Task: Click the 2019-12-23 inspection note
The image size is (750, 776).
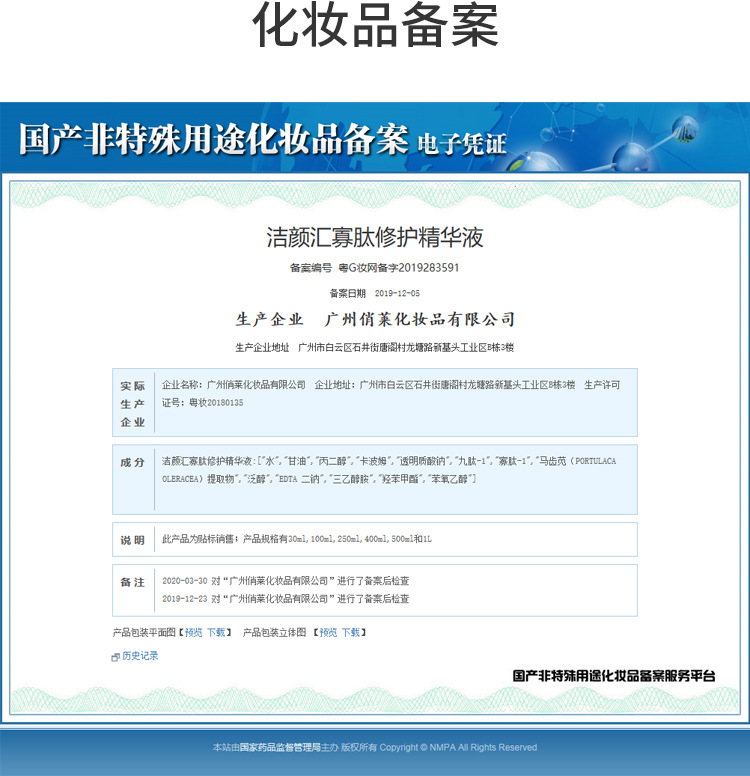Action: tap(286, 599)
